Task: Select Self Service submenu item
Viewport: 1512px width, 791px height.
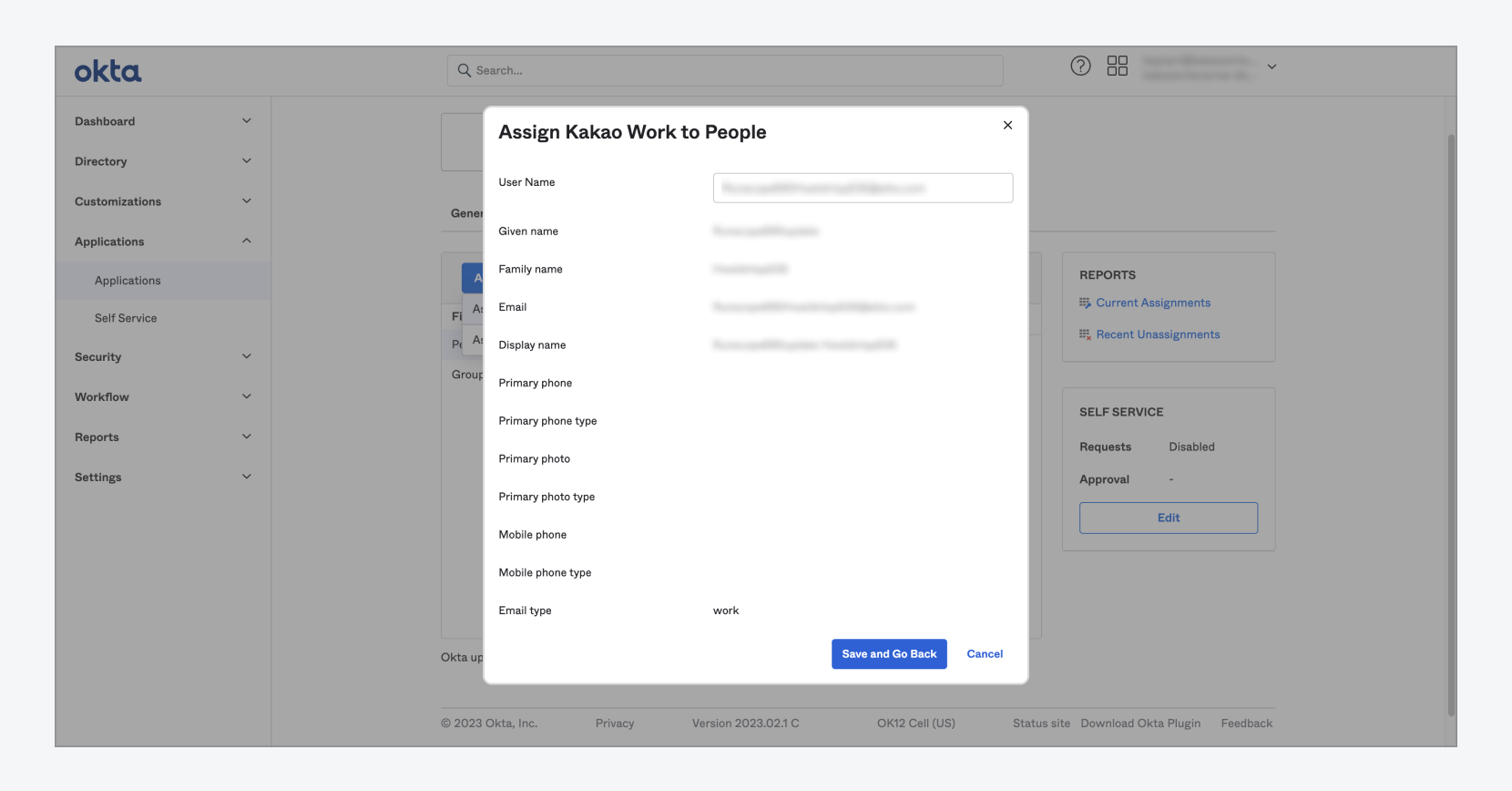Action: tap(163, 318)
